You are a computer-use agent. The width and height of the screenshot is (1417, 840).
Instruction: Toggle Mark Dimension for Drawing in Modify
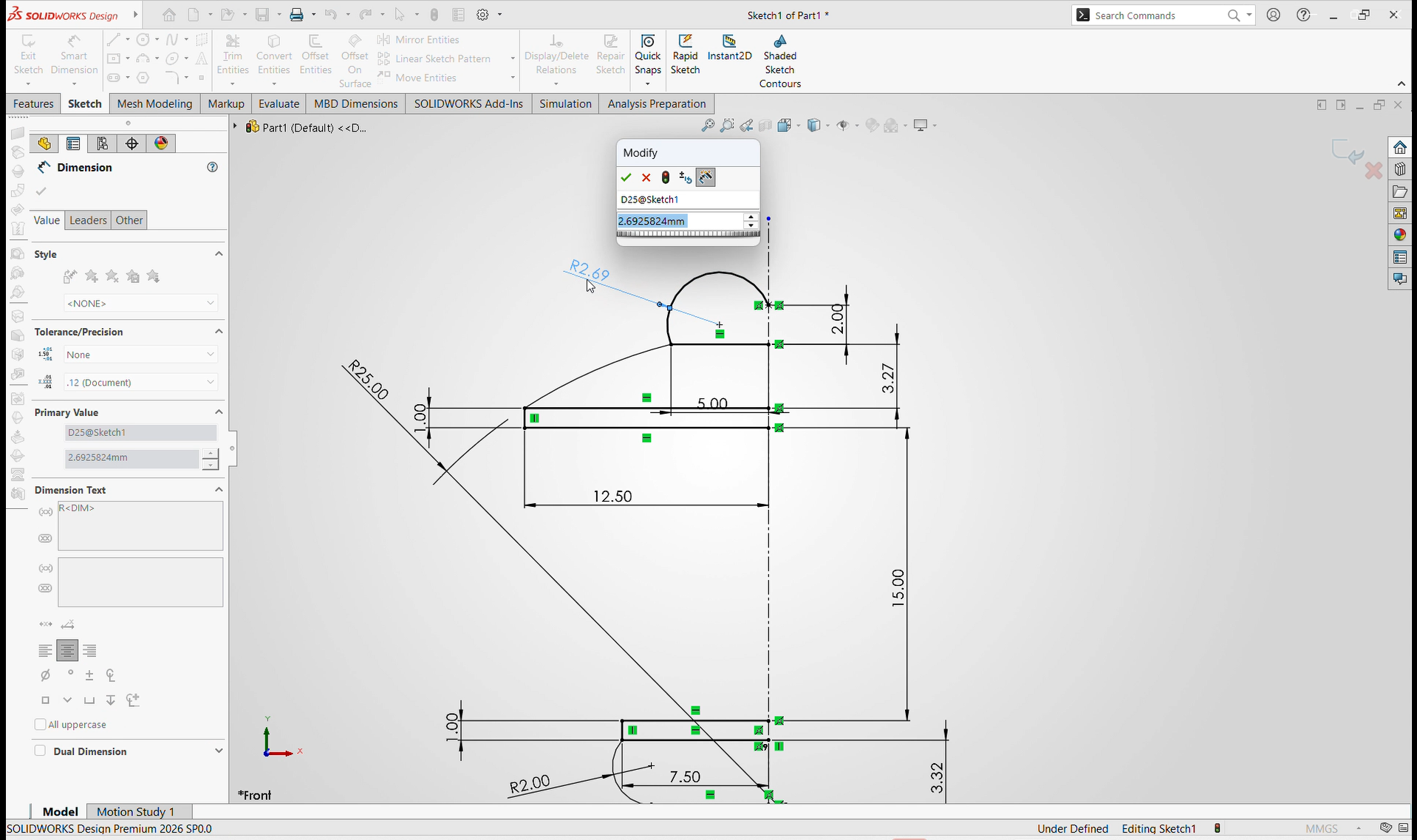point(706,177)
